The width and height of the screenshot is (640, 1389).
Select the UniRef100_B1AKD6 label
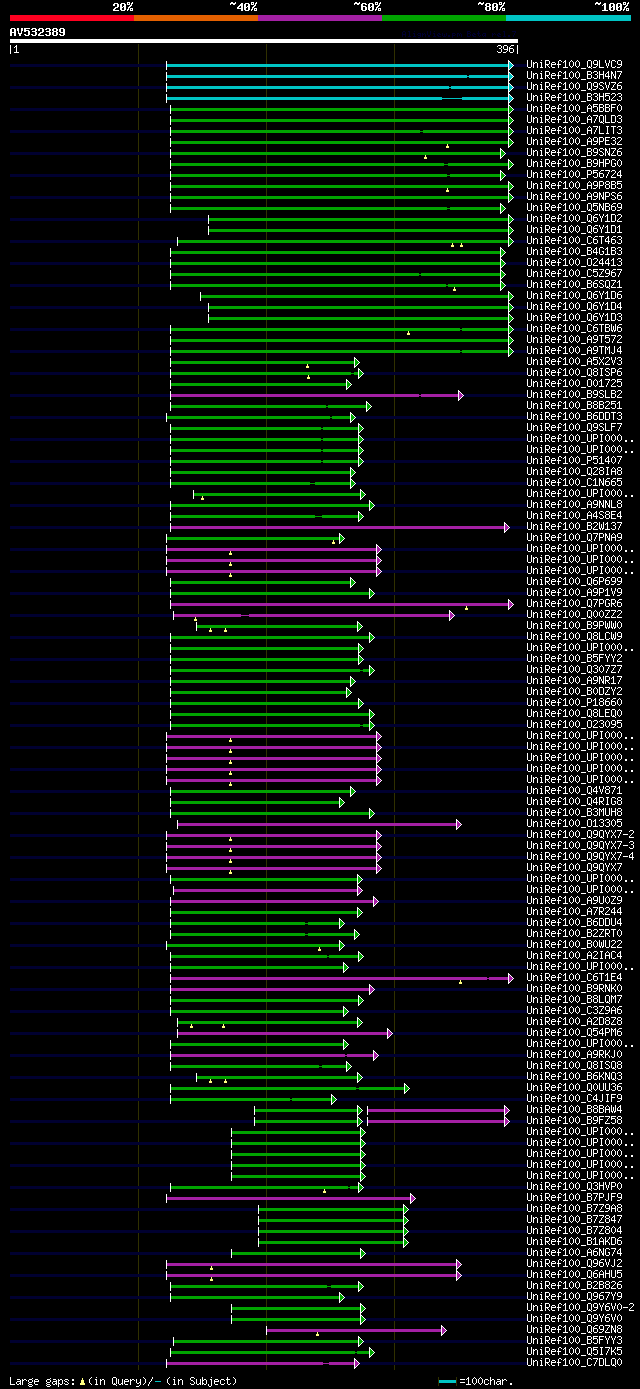coord(574,1241)
